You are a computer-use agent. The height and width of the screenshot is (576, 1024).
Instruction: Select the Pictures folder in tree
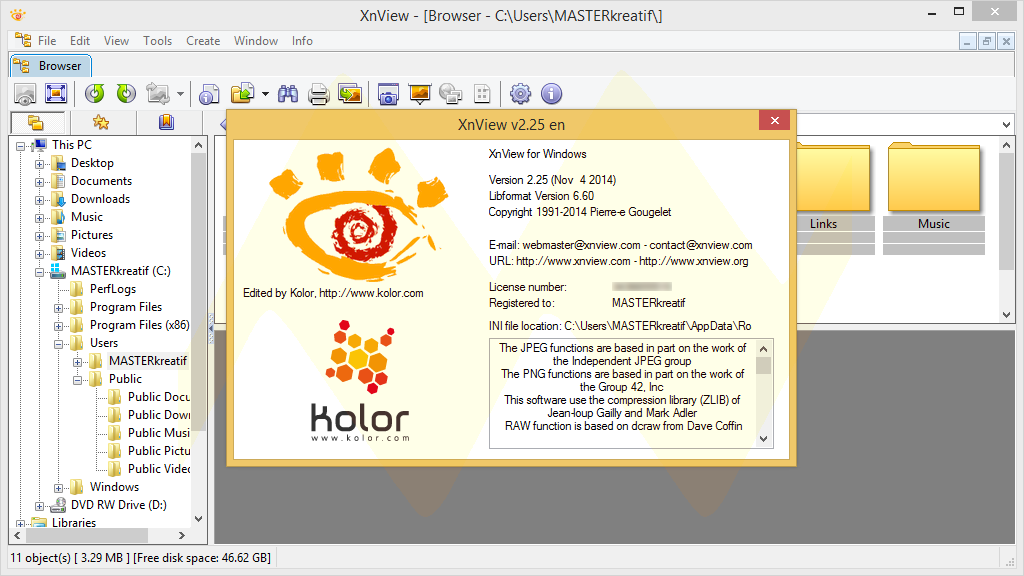coord(91,234)
